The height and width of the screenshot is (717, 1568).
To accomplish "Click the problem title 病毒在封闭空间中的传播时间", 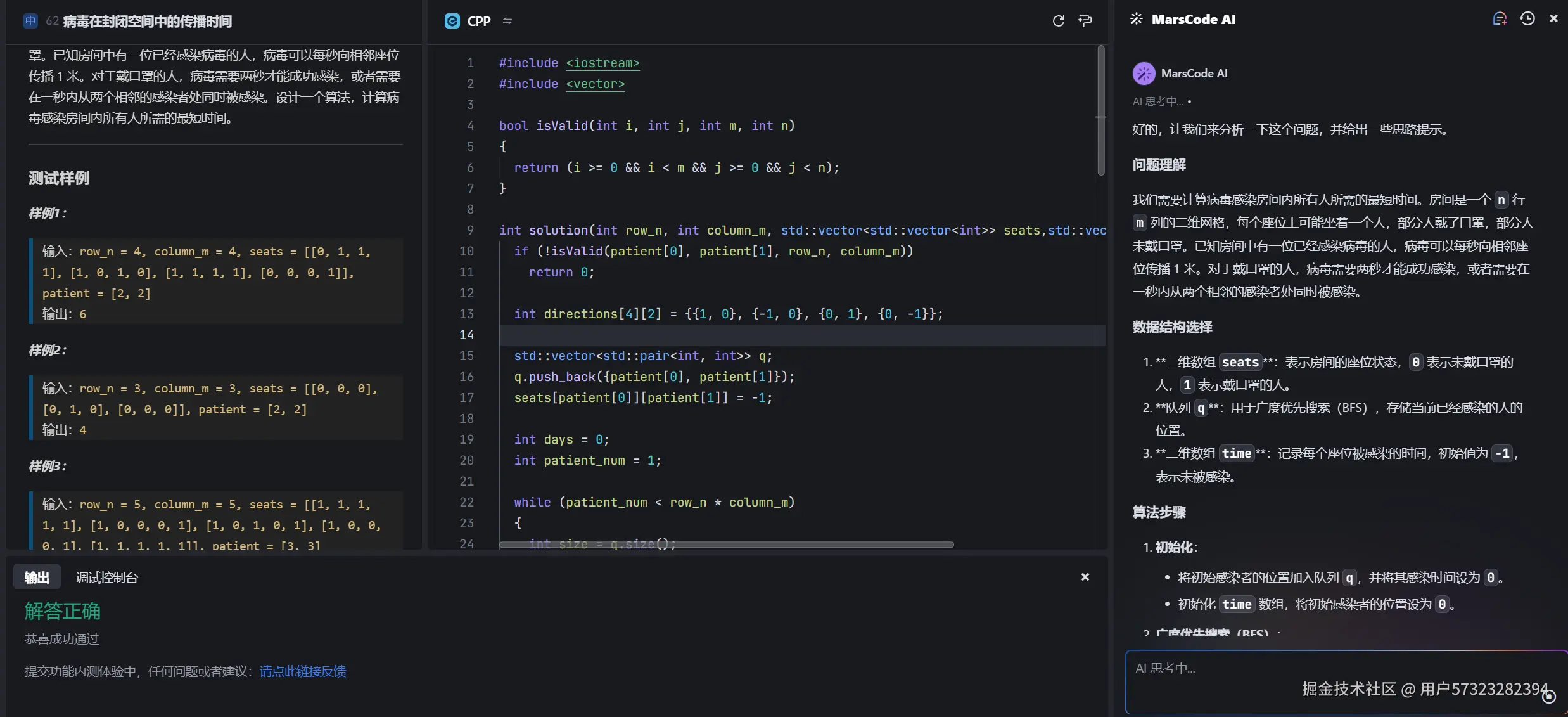I will click(148, 22).
